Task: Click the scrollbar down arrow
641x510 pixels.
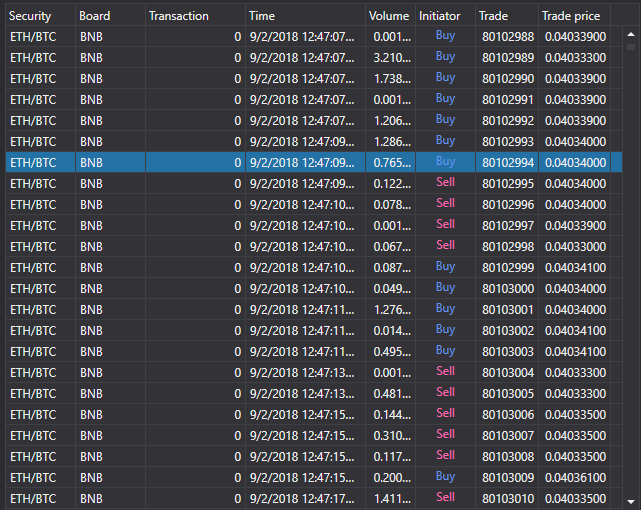Action: (631, 501)
